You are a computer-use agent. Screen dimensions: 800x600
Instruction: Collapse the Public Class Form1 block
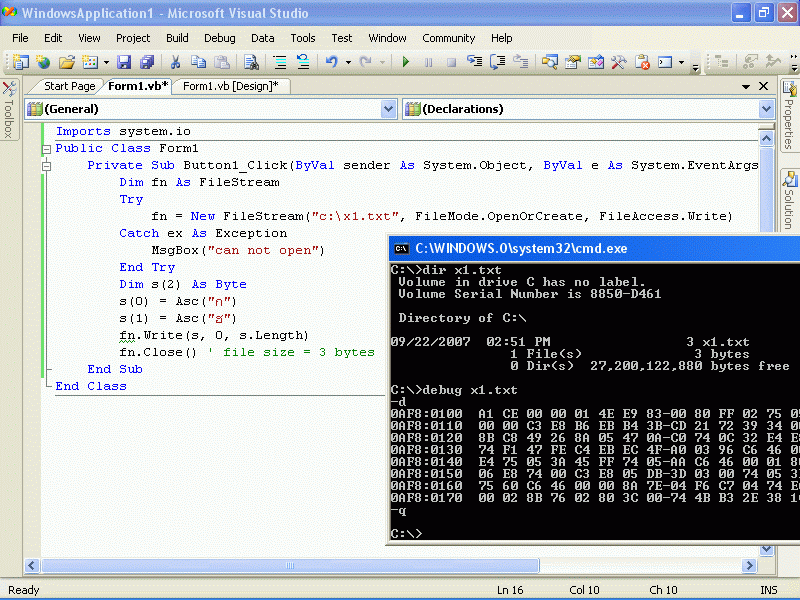point(46,149)
